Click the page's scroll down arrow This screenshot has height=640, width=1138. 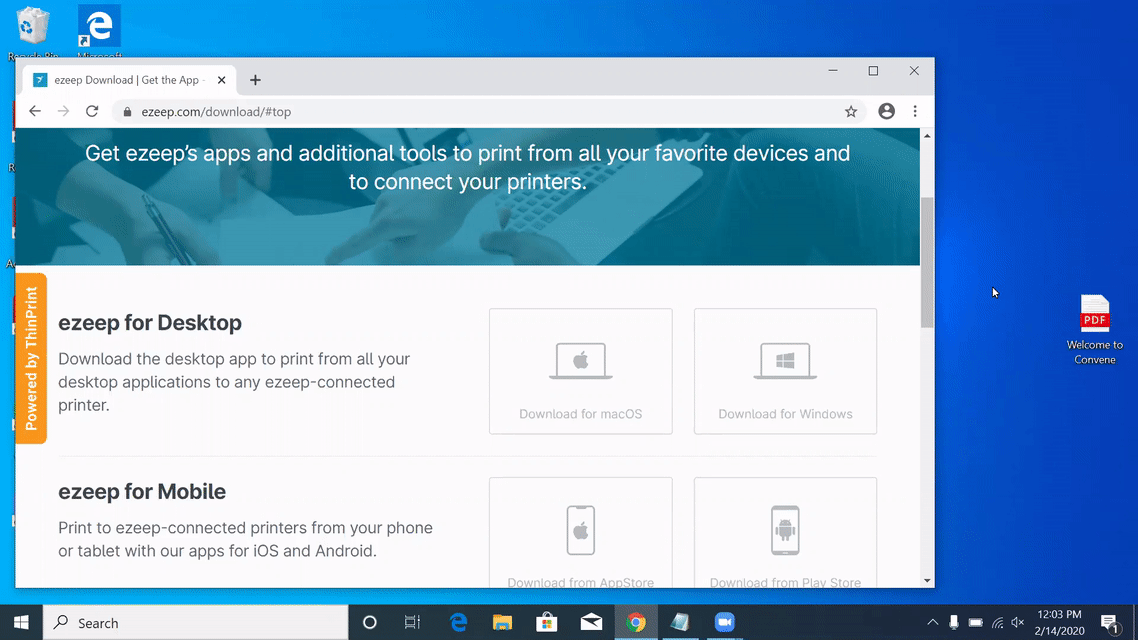pyautogui.click(x=927, y=580)
